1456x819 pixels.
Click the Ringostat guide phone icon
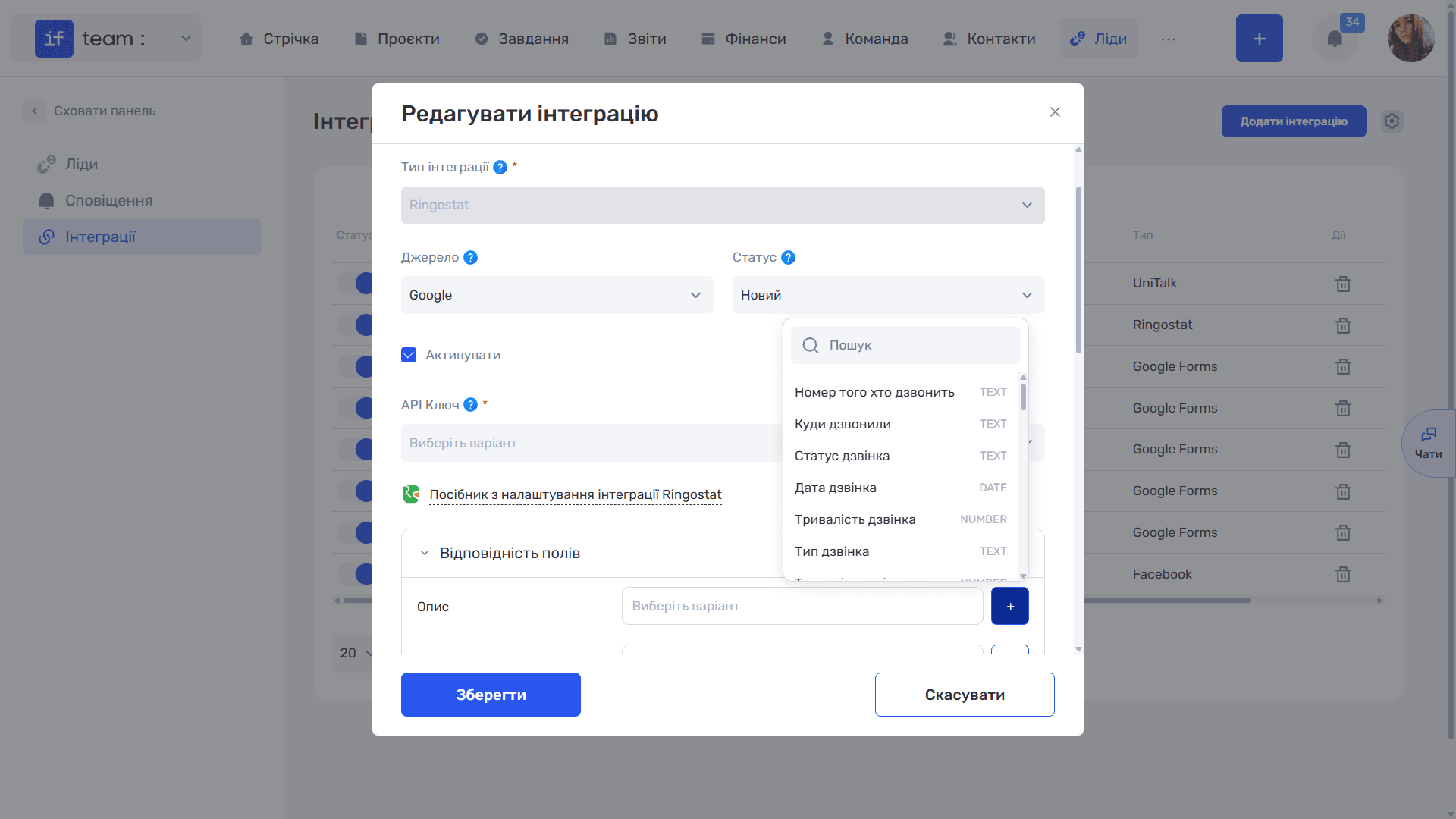coord(411,494)
